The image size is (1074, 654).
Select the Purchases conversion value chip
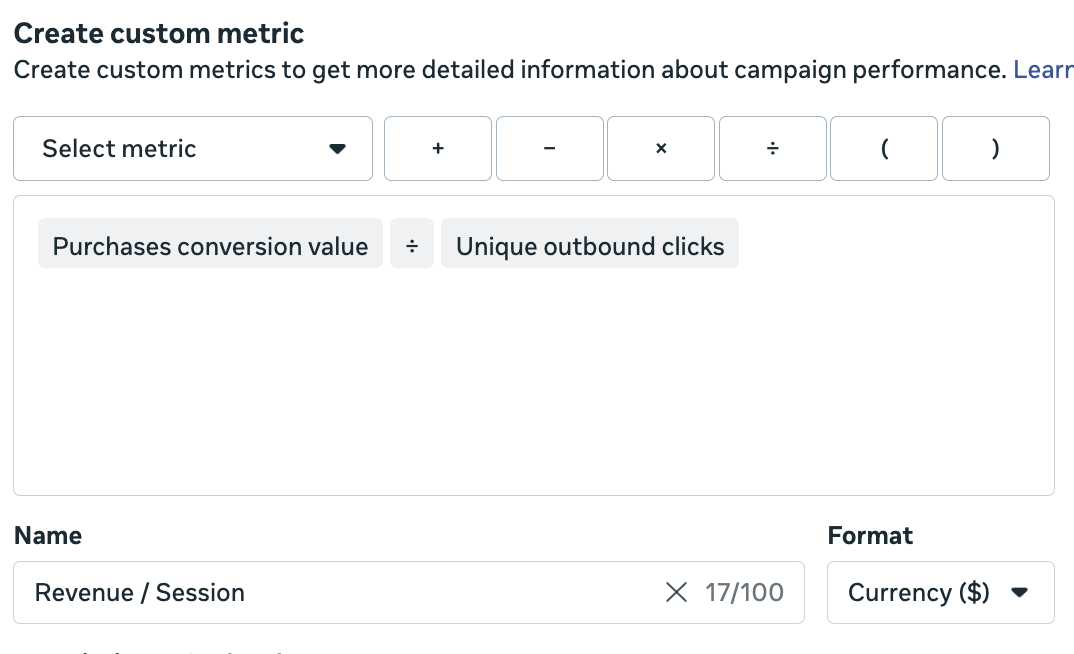[x=210, y=246]
